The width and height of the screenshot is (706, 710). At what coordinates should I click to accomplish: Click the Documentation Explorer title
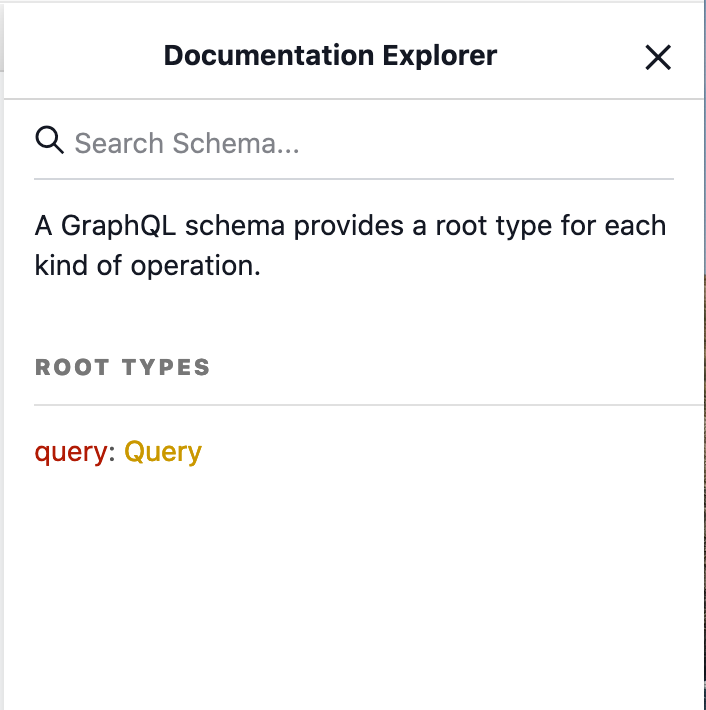[330, 56]
